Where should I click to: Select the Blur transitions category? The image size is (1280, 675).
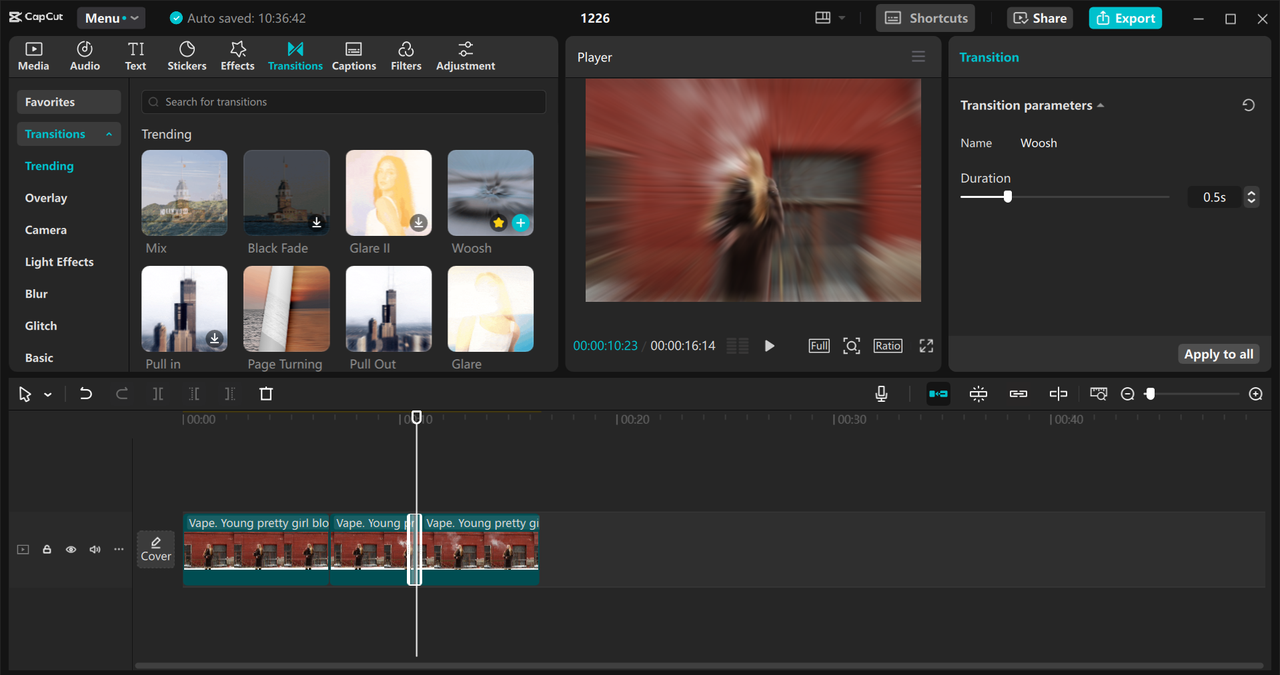(36, 294)
